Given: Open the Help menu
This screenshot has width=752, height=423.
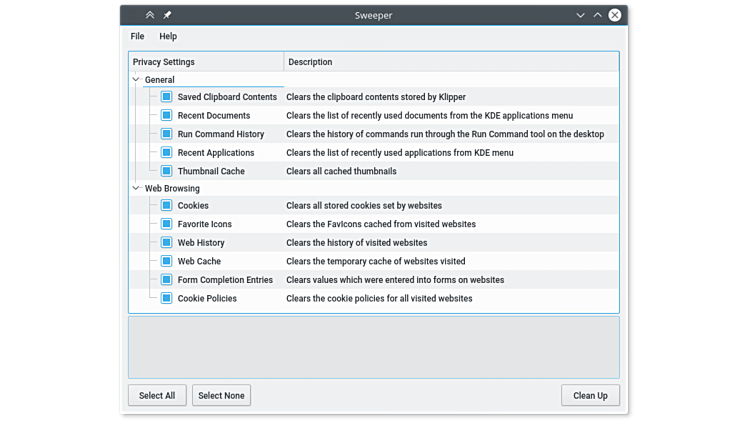Looking at the screenshot, I should (x=168, y=36).
